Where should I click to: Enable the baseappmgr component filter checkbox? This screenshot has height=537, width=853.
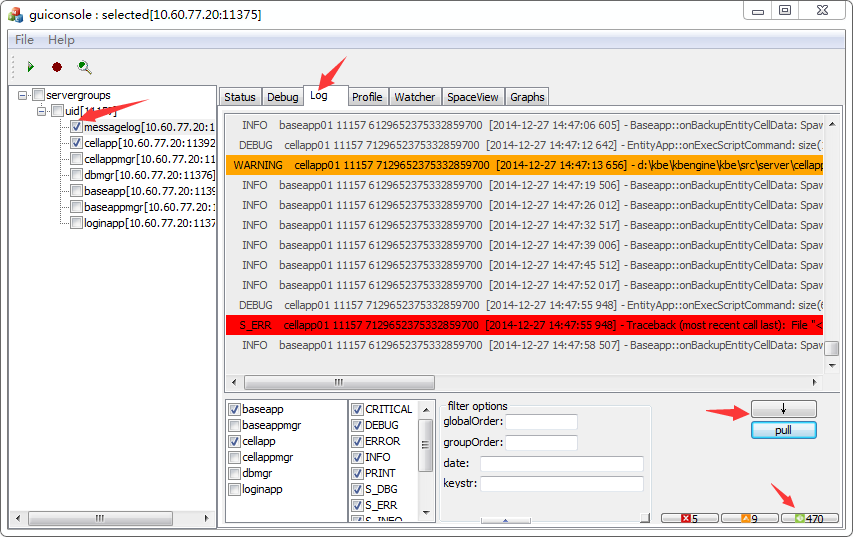[x=235, y=425]
